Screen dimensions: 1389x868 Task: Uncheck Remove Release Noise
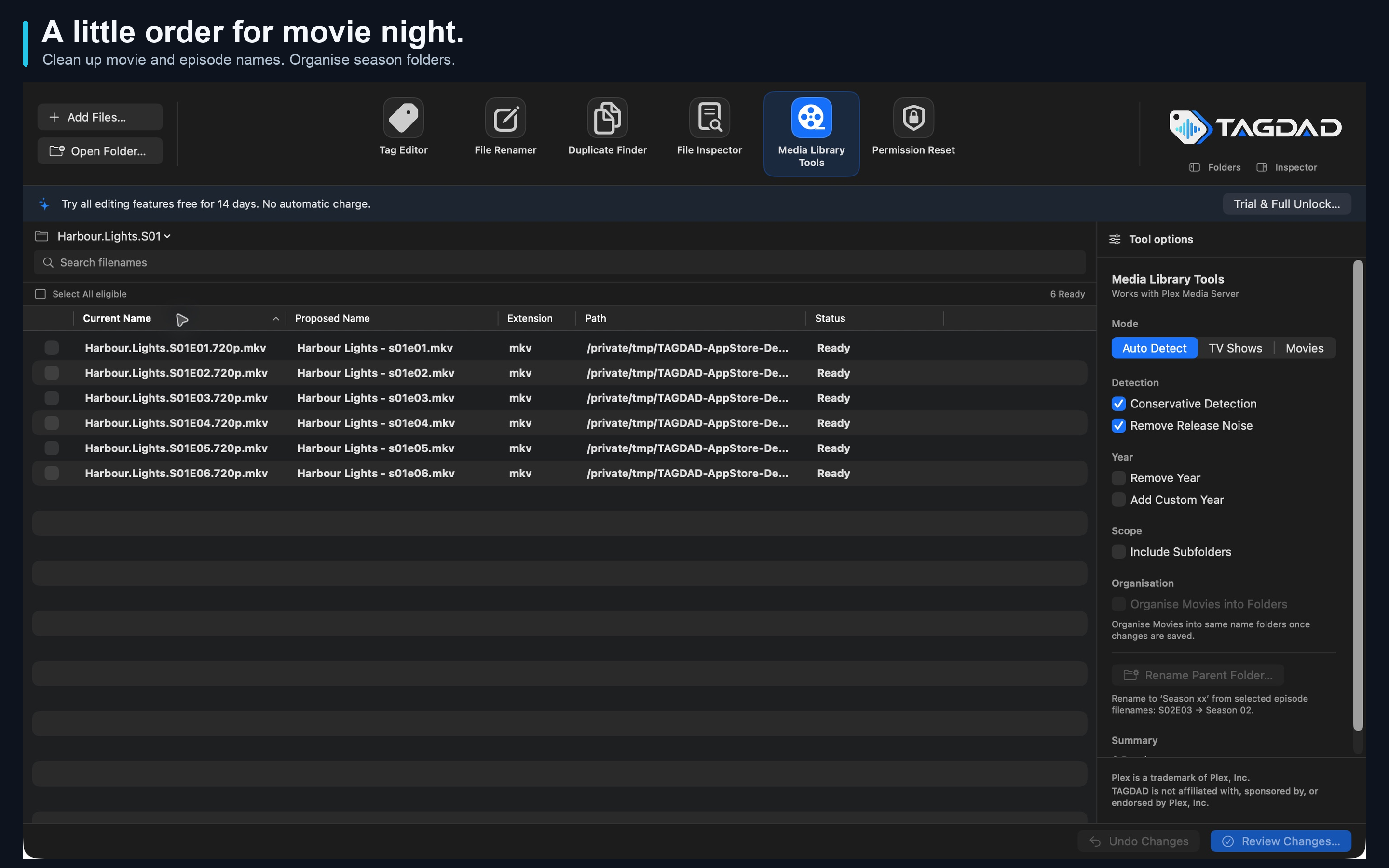tap(1118, 425)
